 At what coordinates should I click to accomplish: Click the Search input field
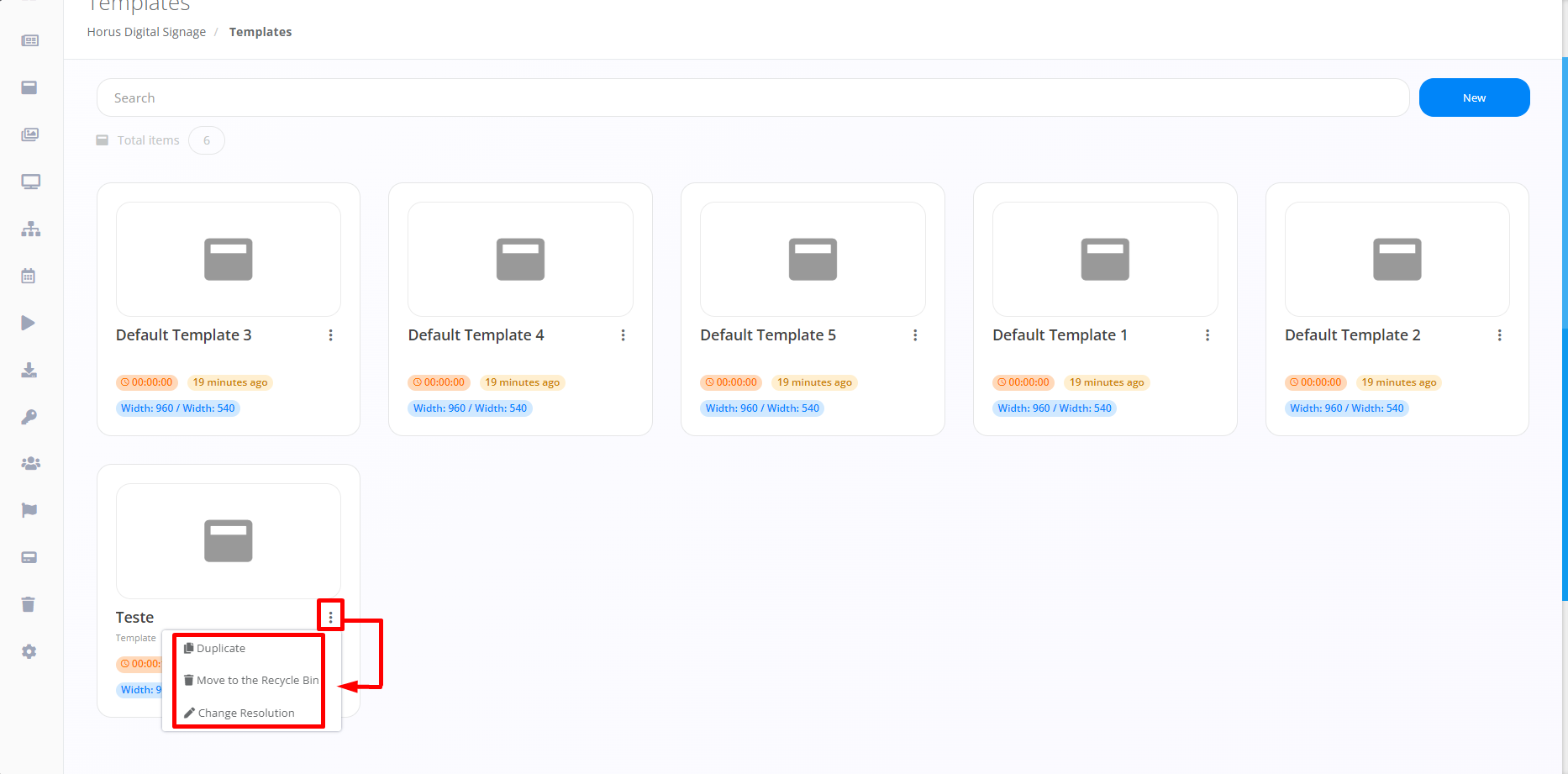(x=752, y=97)
